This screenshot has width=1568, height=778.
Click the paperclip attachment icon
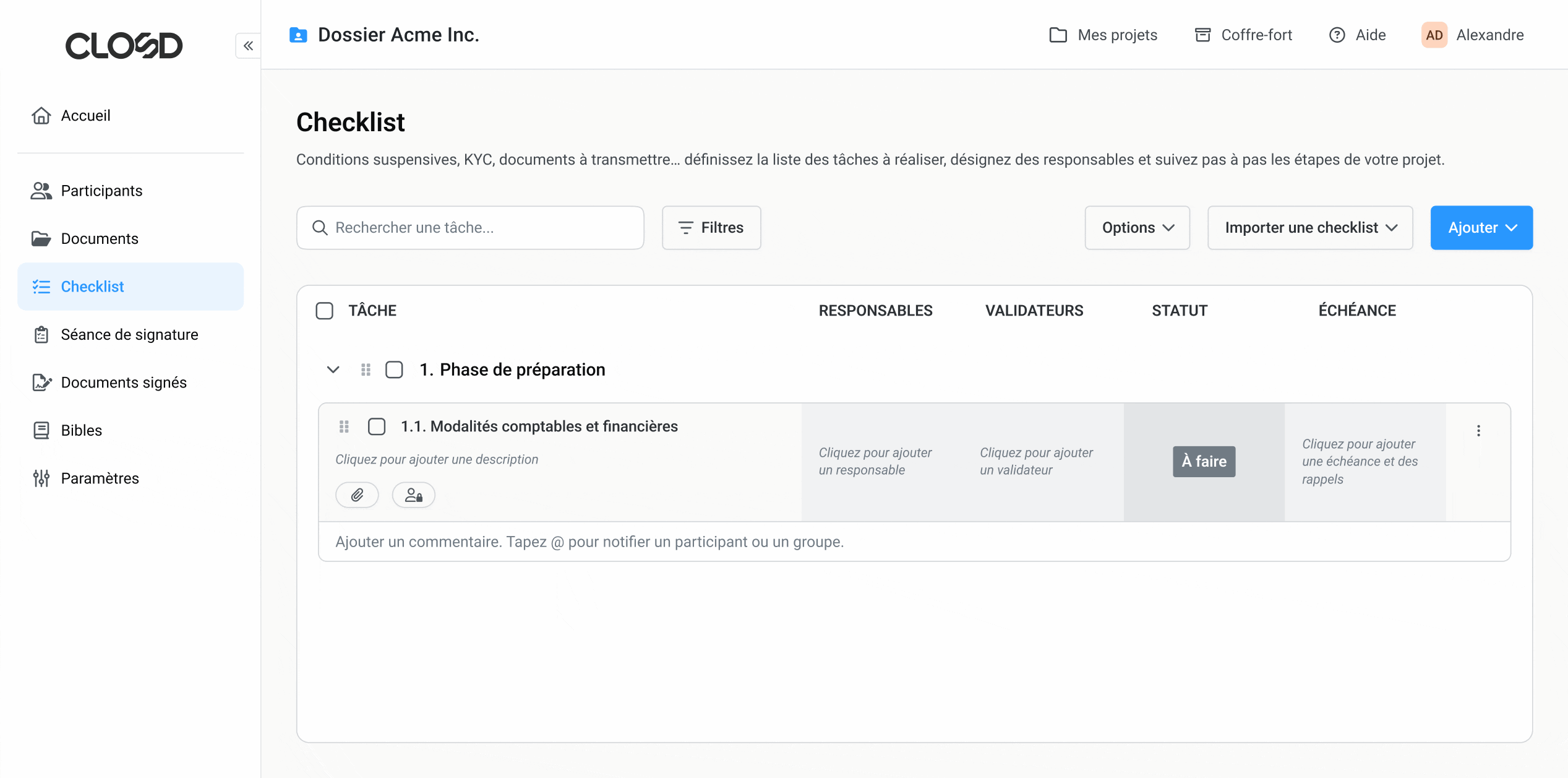[357, 495]
